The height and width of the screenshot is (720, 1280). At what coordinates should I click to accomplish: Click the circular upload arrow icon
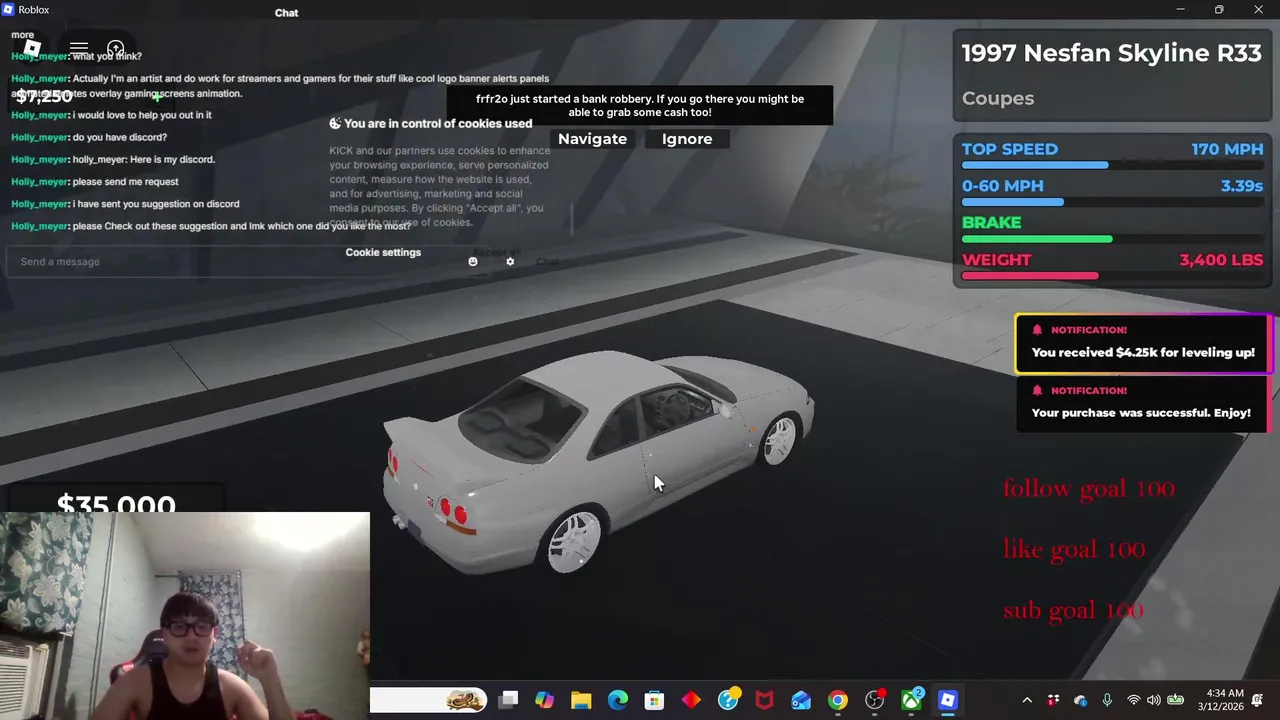(x=116, y=48)
